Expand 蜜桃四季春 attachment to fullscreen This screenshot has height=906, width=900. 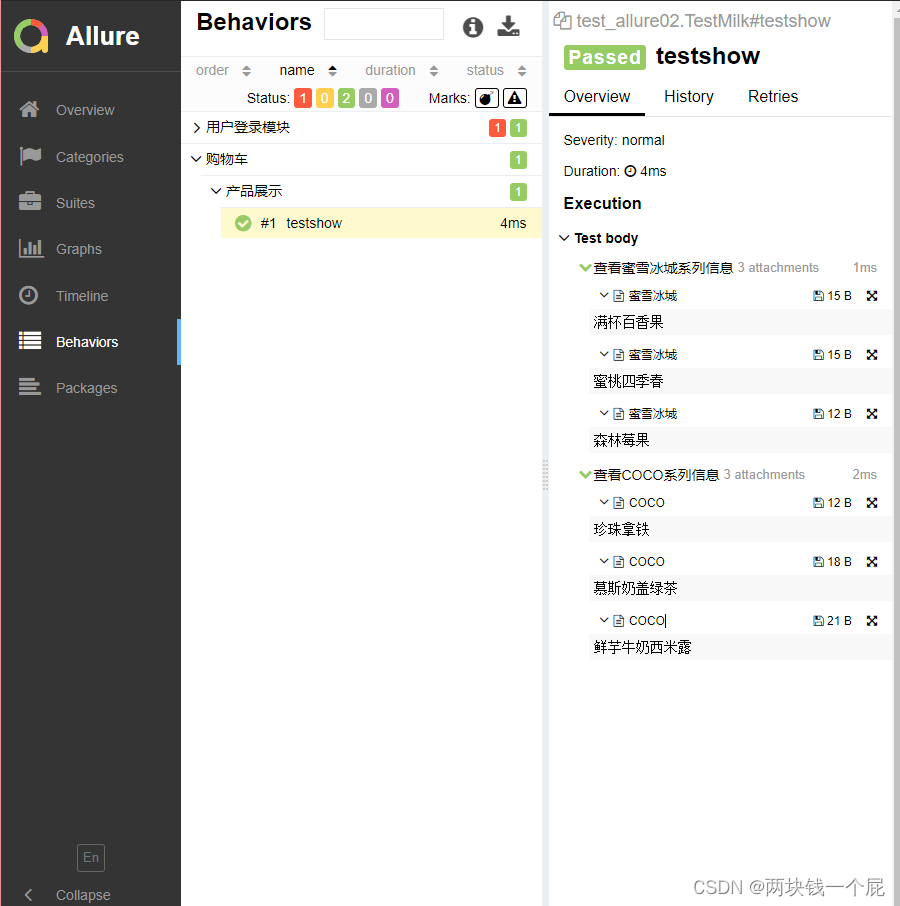pyautogui.click(x=872, y=355)
